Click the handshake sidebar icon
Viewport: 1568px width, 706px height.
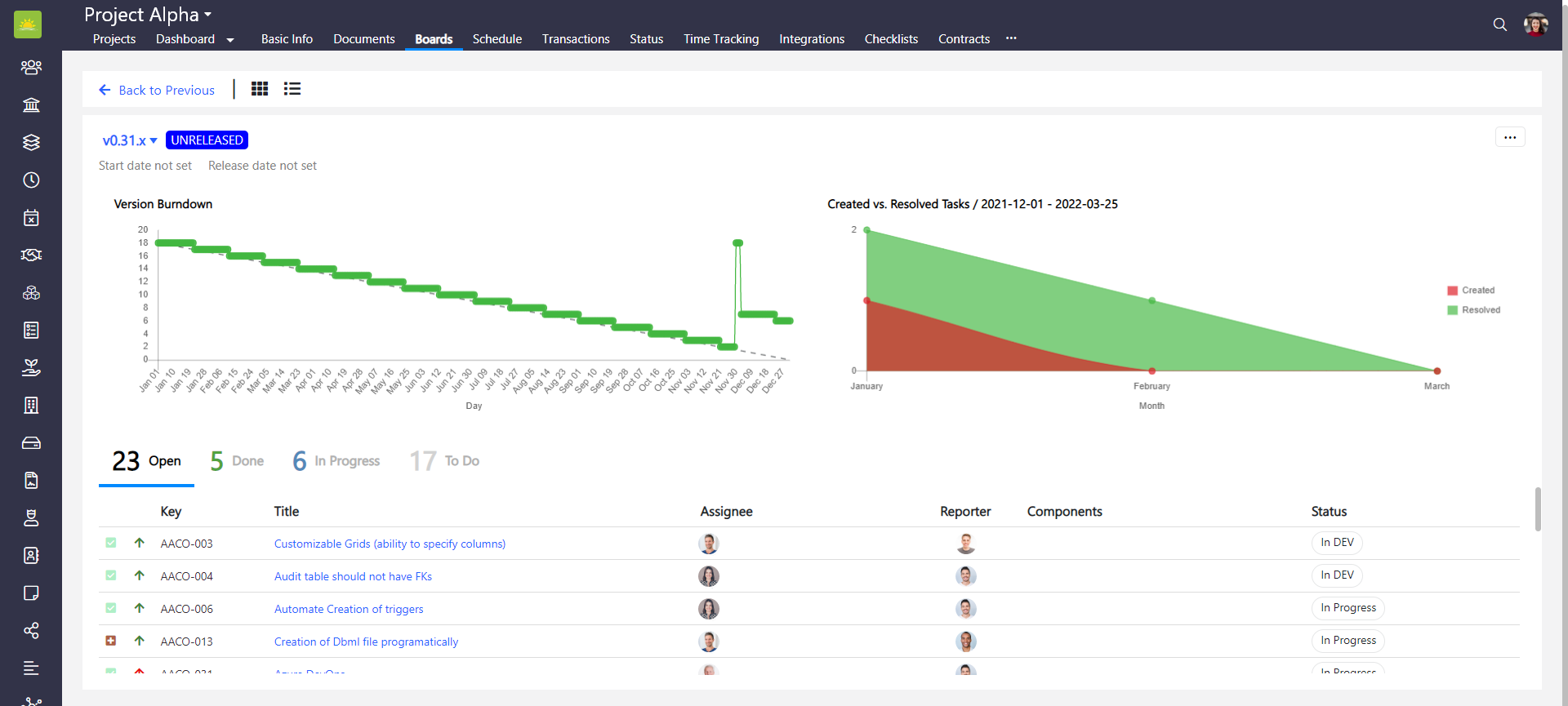click(x=31, y=255)
